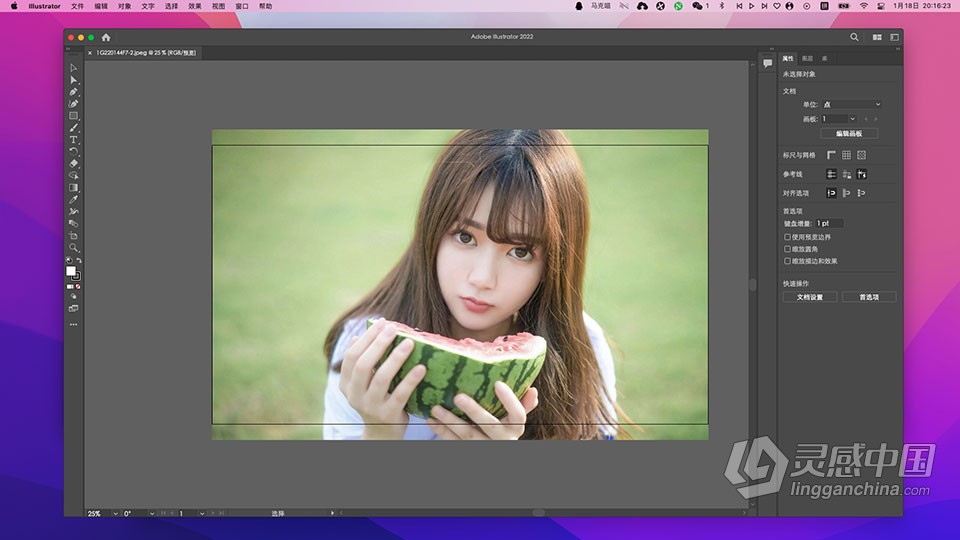Click the 键盘增量 1 pt field
960x540 pixels.
[x=829, y=223]
